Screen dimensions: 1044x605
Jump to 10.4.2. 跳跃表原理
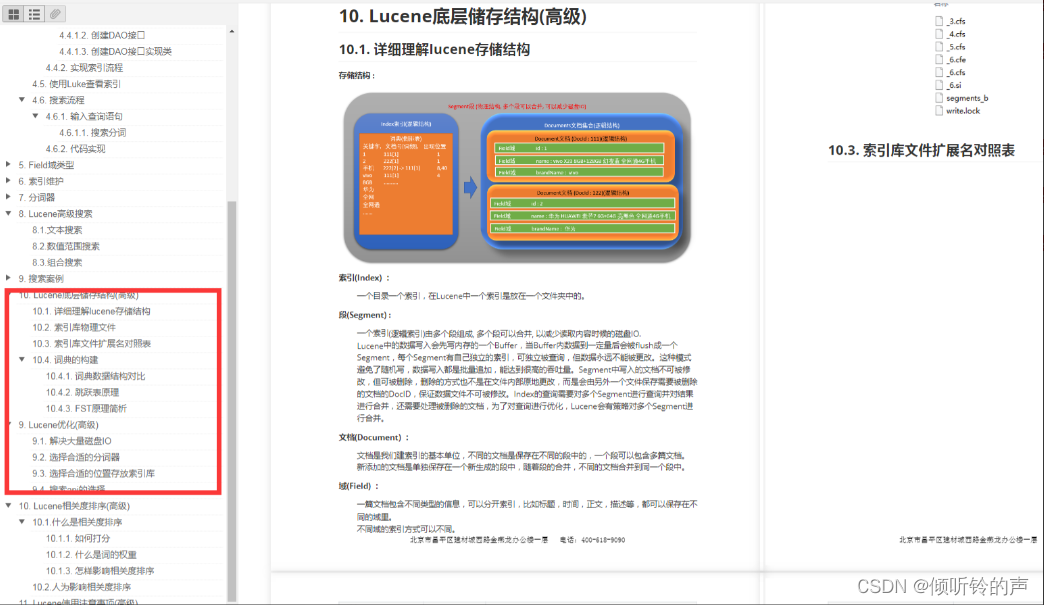pyautogui.click(x=83, y=392)
